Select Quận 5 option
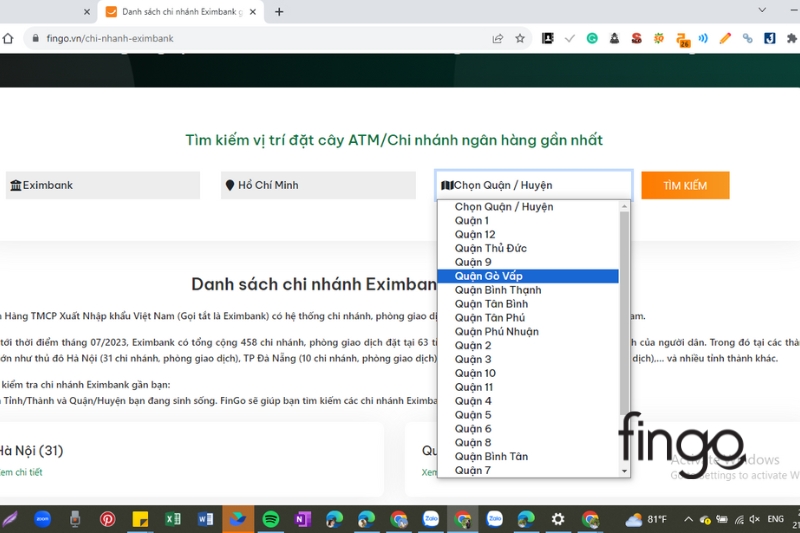 point(528,415)
